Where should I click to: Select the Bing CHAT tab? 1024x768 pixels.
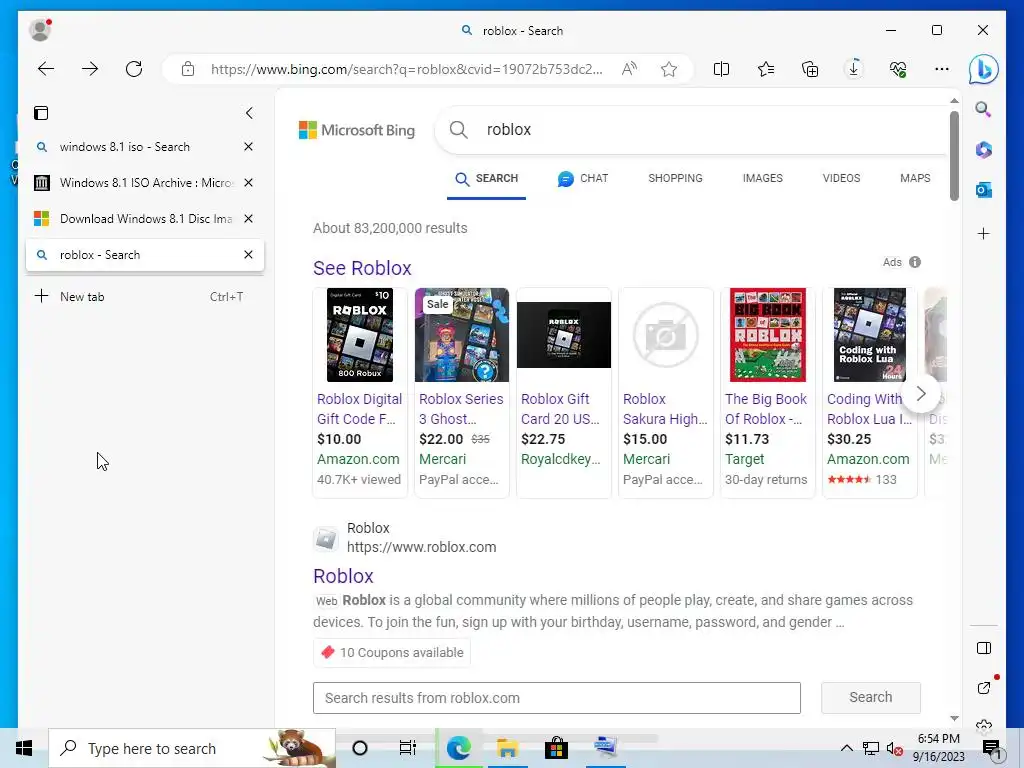(x=583, y=178)
